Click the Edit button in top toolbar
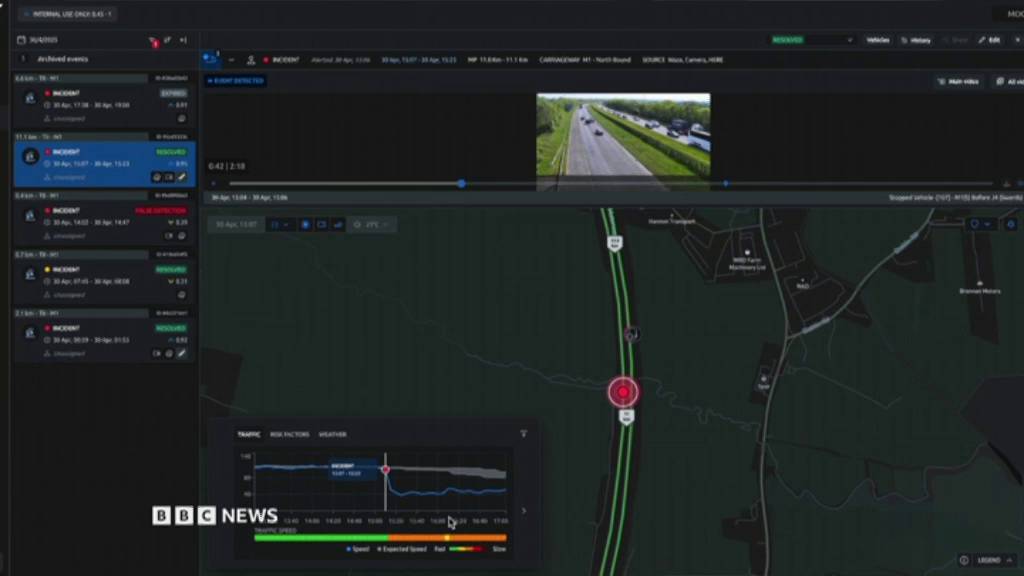Image resolution: width=1024 pixels, height=576 pixels. [989, 40]
